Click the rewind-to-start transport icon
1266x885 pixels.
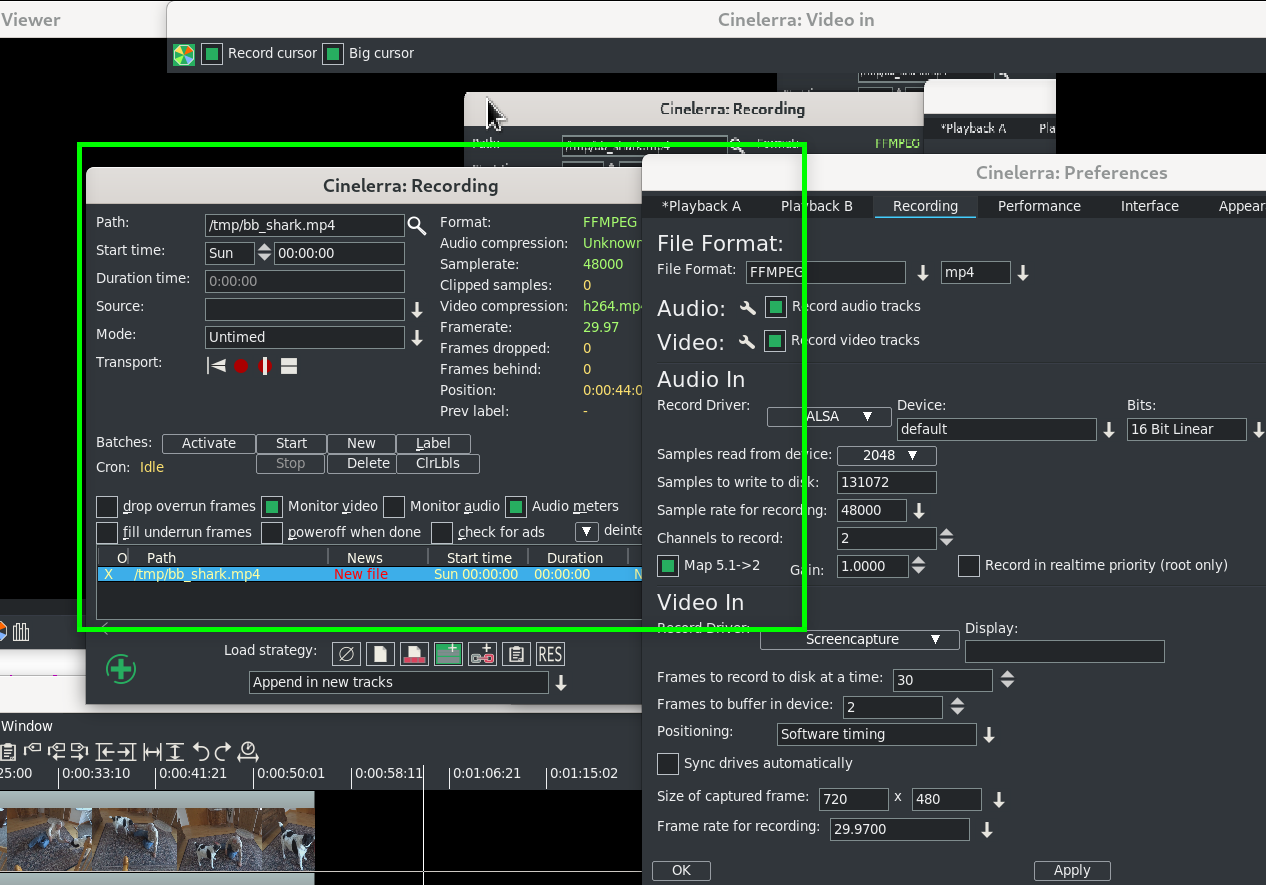click(x=216, y=366)
